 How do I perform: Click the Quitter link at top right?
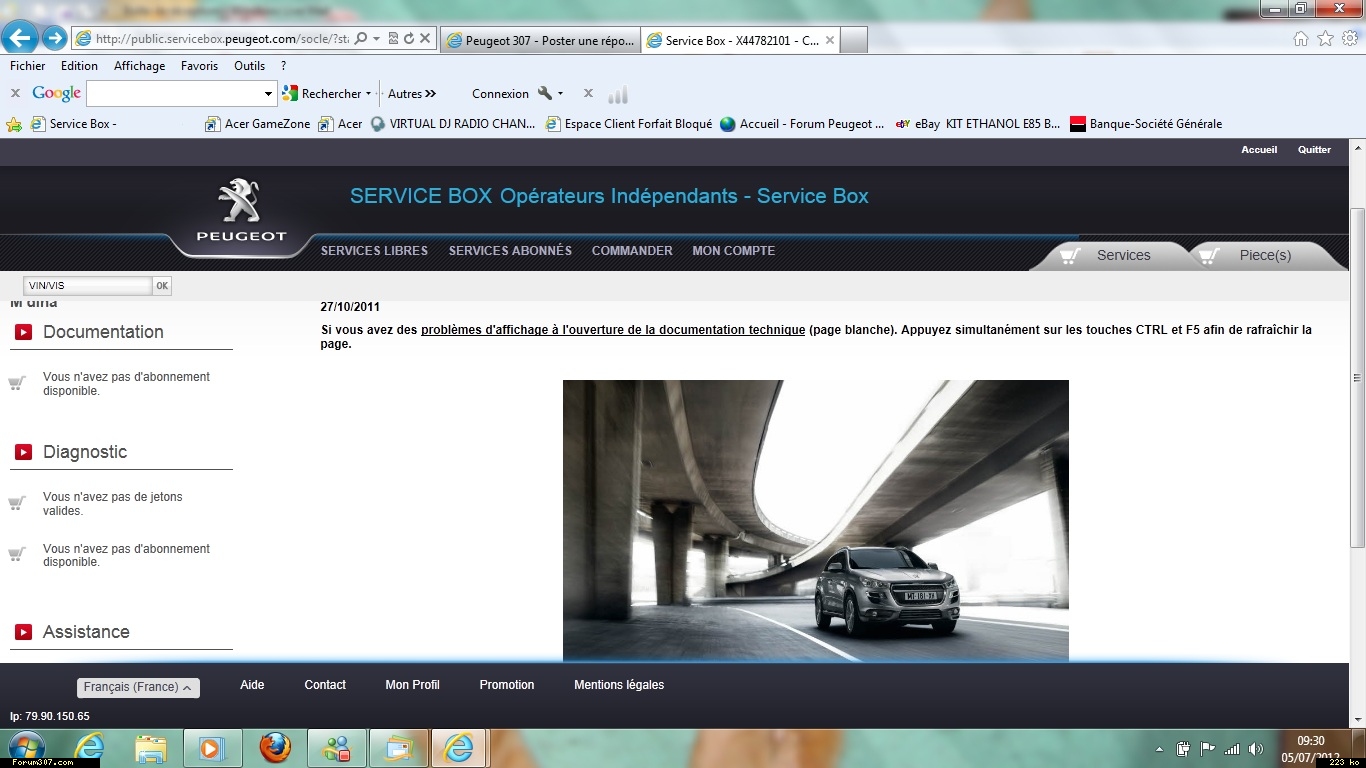click(x=1314, y=150)
